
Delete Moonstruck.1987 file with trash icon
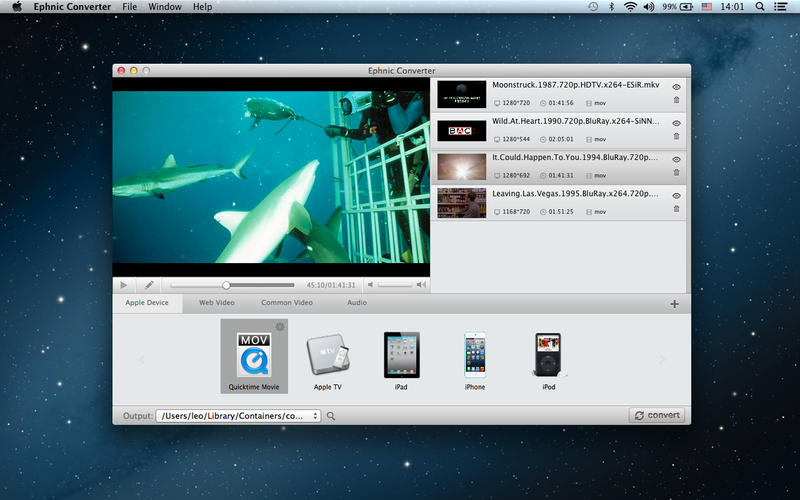pos(676,100)
